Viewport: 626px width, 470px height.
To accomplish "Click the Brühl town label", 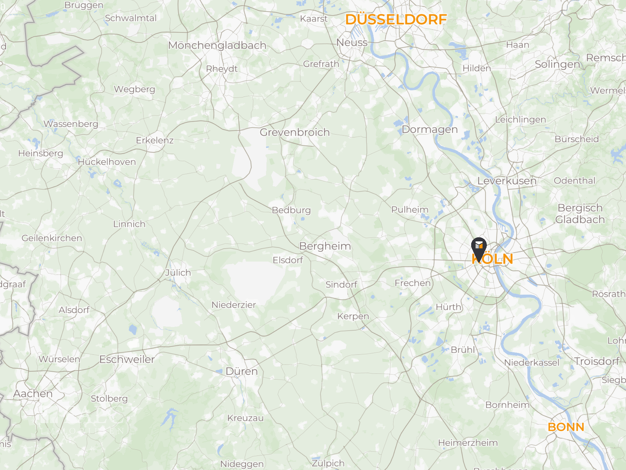I will point(463,349).
